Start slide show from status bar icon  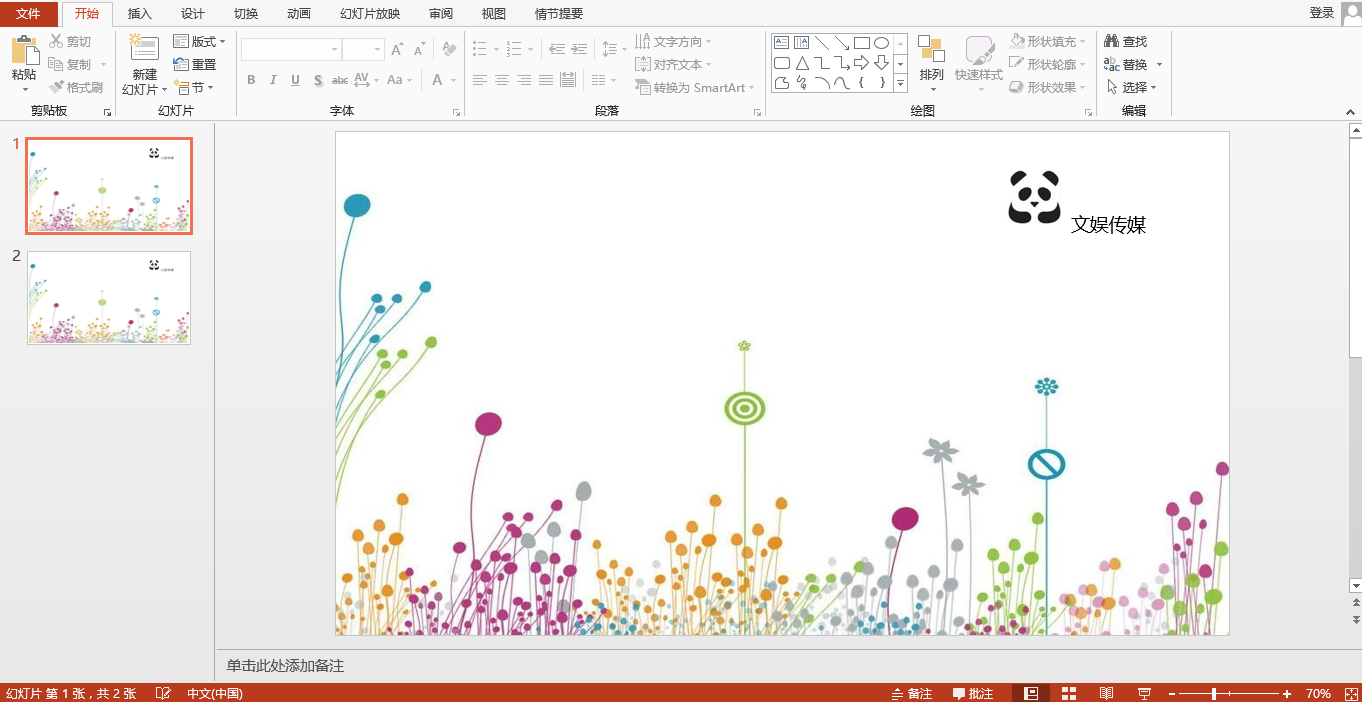pyautogui.click(x=1144, y=693)
